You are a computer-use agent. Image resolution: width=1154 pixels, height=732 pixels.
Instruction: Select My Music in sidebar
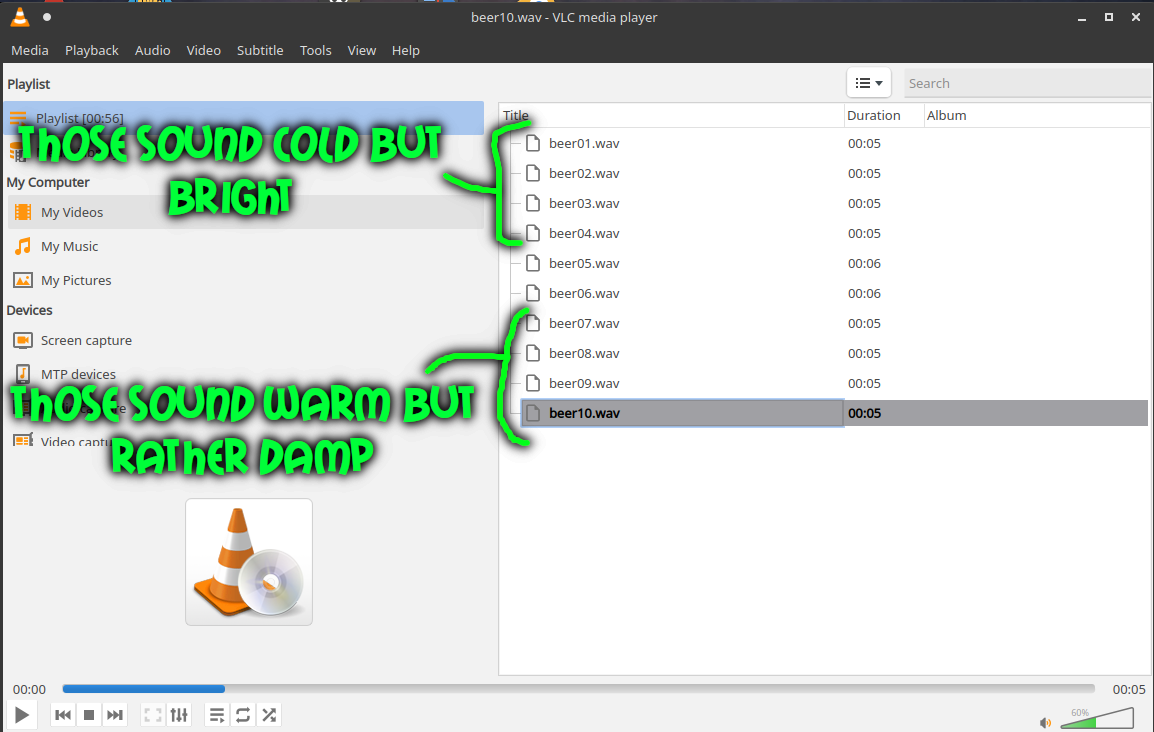coord(245,246)
